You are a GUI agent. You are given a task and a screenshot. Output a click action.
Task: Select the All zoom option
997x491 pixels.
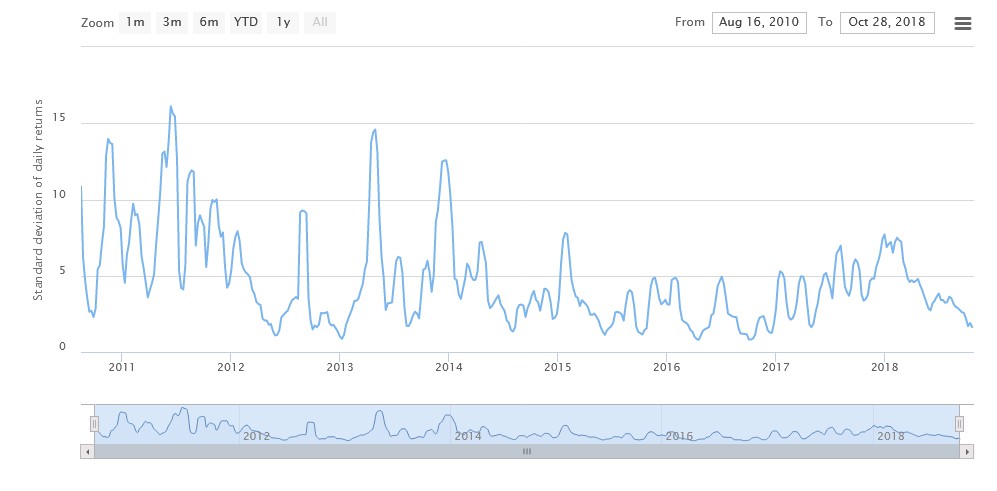click(320, 22)
